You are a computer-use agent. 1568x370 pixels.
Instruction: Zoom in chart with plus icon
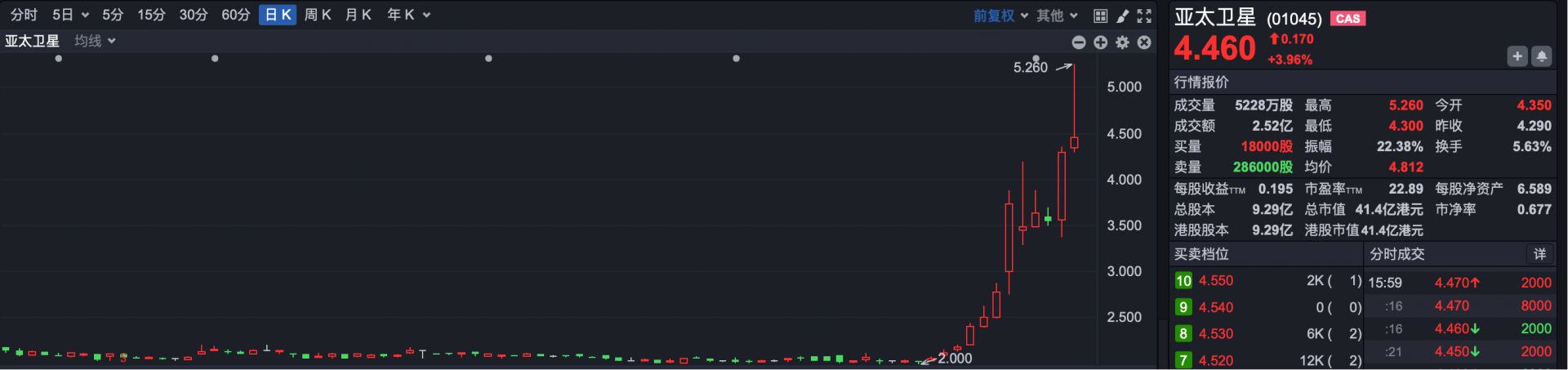coord(1101,42)
